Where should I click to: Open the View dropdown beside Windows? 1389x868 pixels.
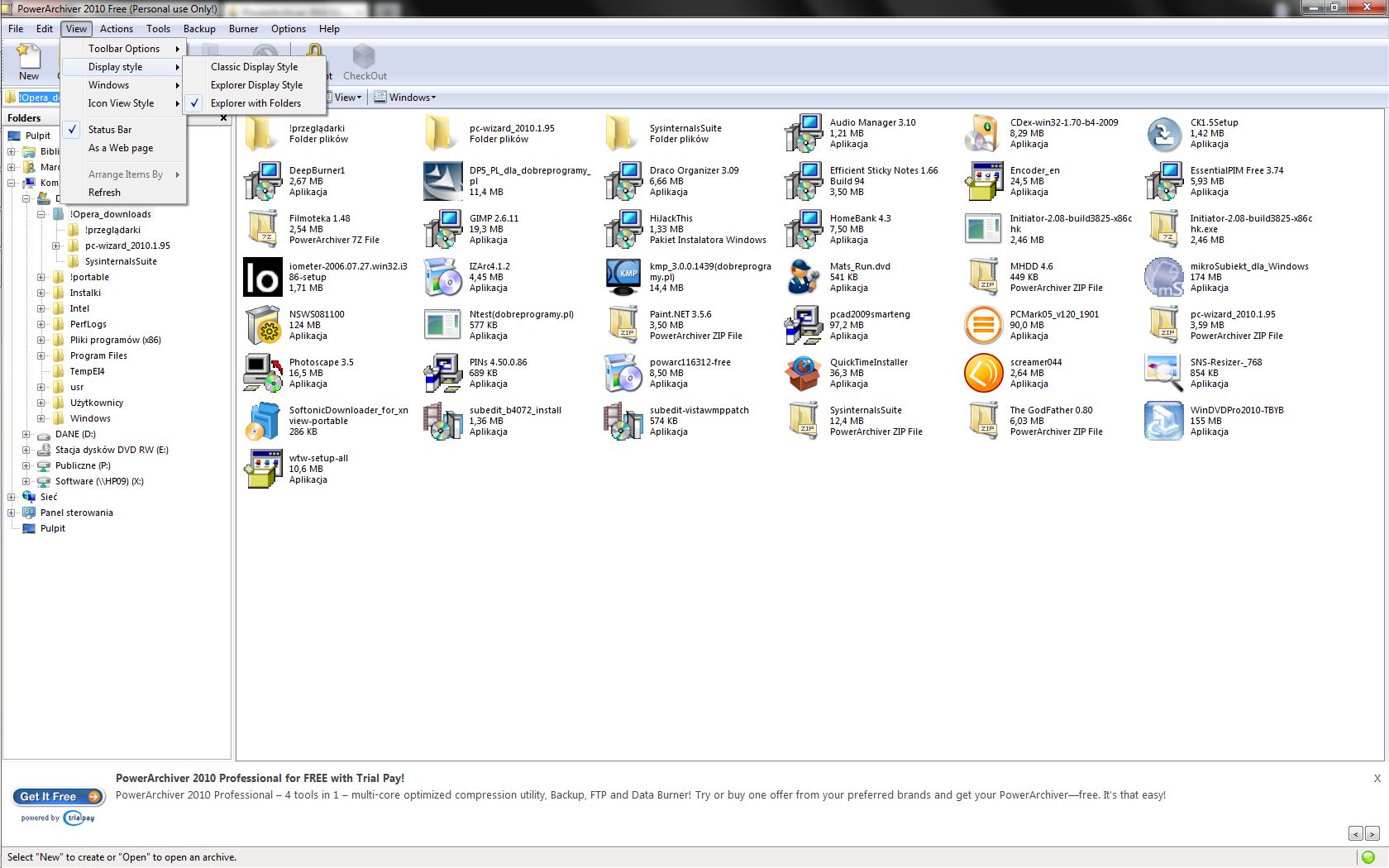pyautogui.click(x=348, y=98)
